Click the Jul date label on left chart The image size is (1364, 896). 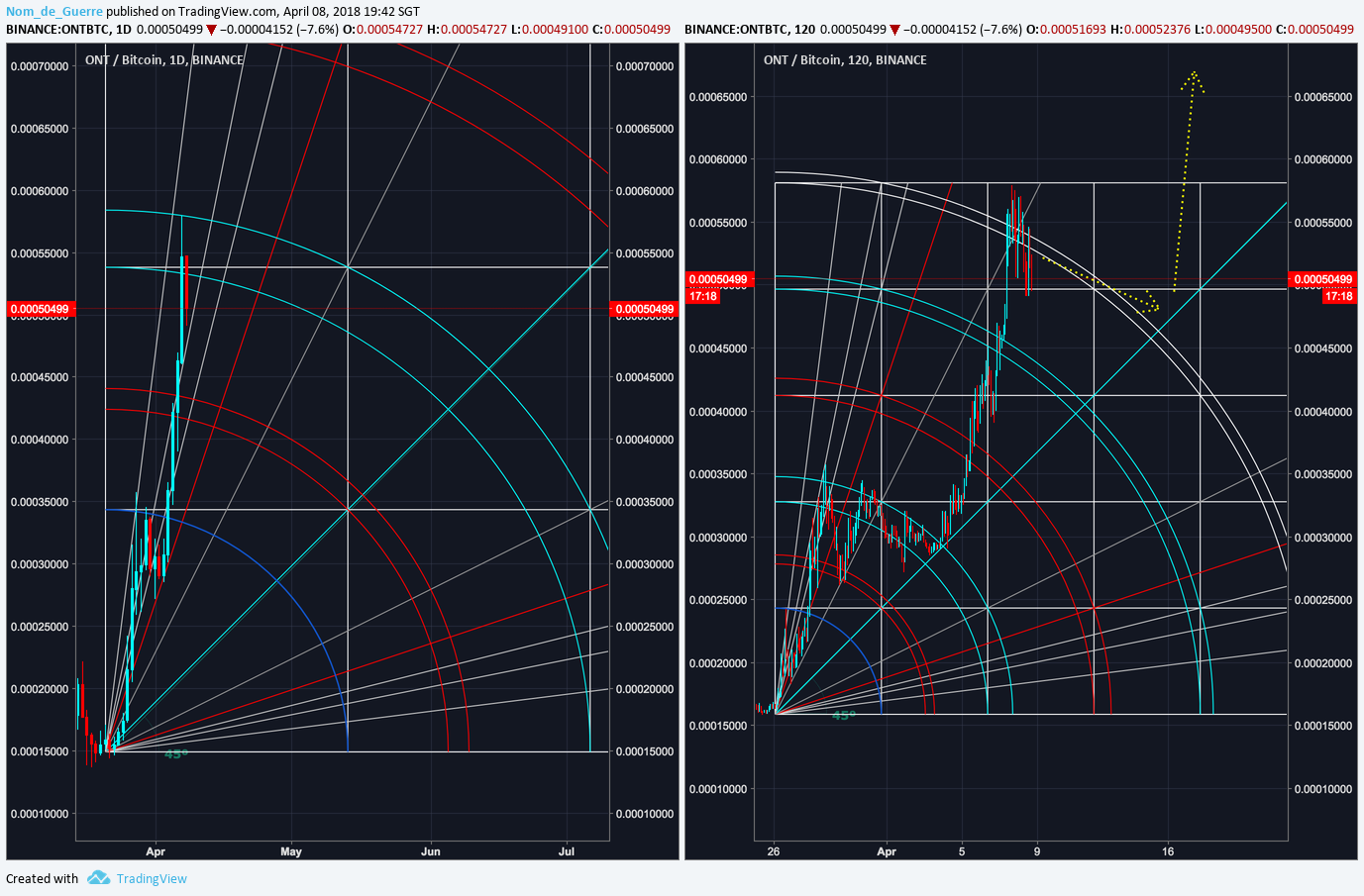pyautogui.click(x=567, y=851)
